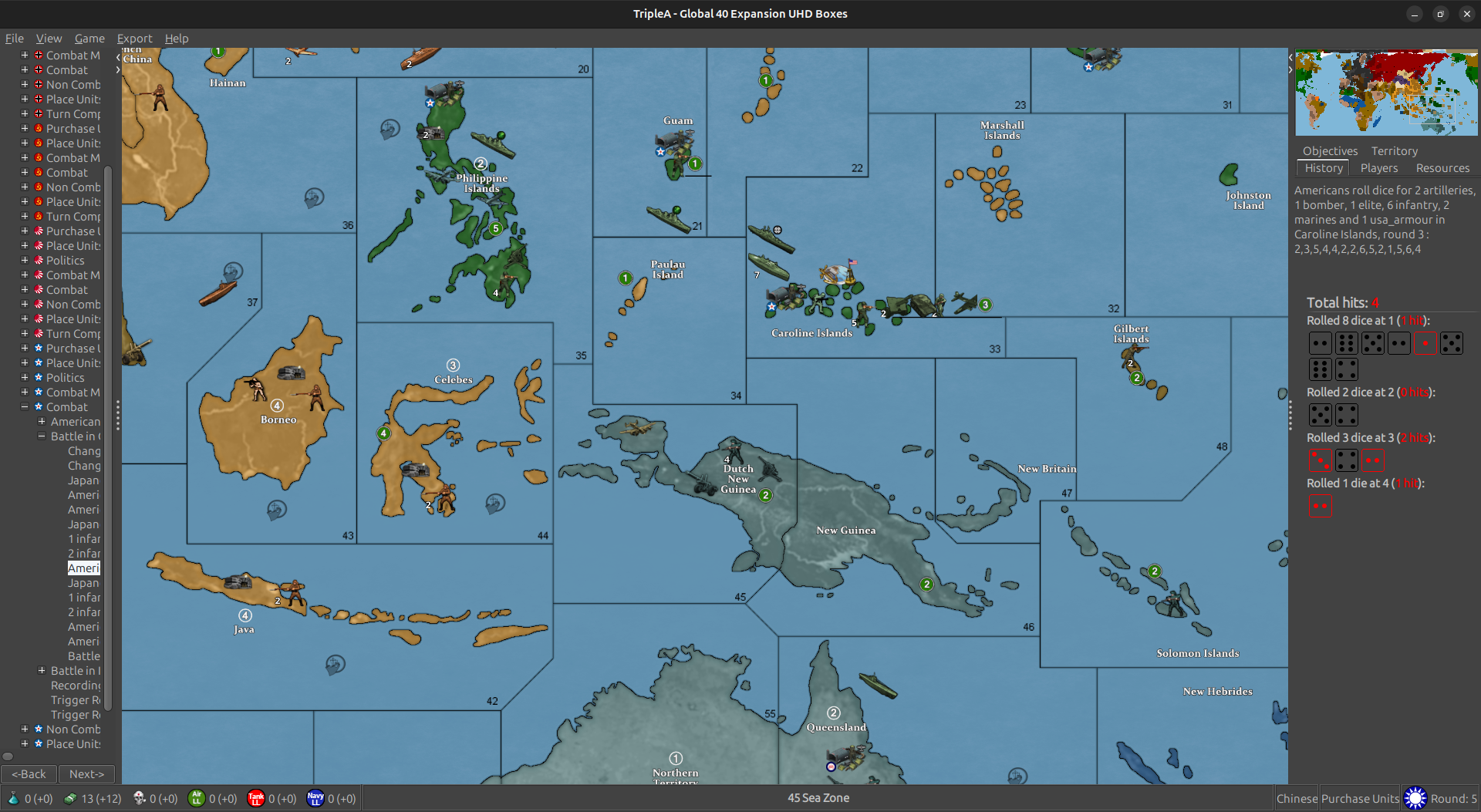Click the Chinese sun emblem beside Round: 5
This screenshot has height=812, width=1481.
[x=1416, y=798]
